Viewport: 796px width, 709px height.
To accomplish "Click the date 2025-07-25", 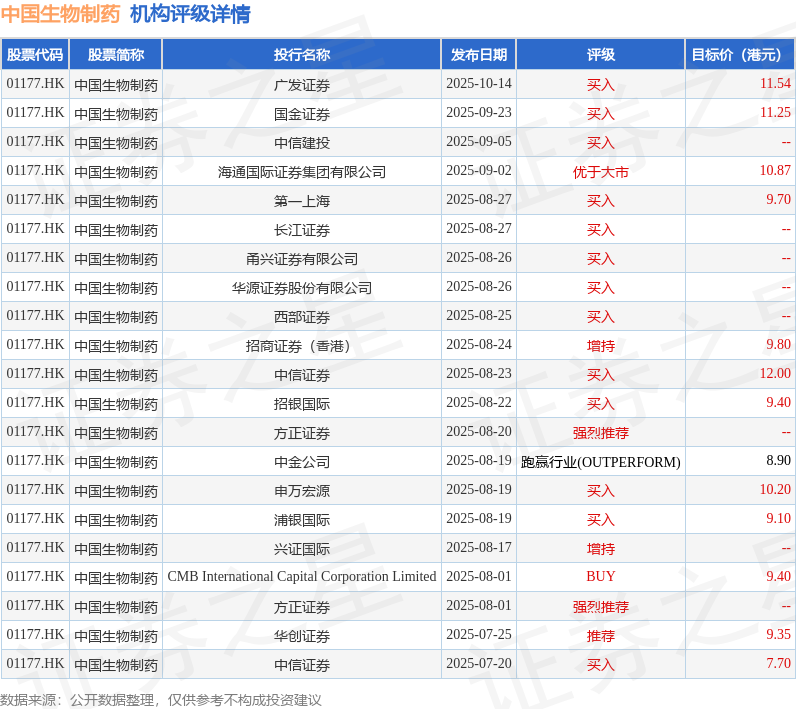I will click(479, 634).
